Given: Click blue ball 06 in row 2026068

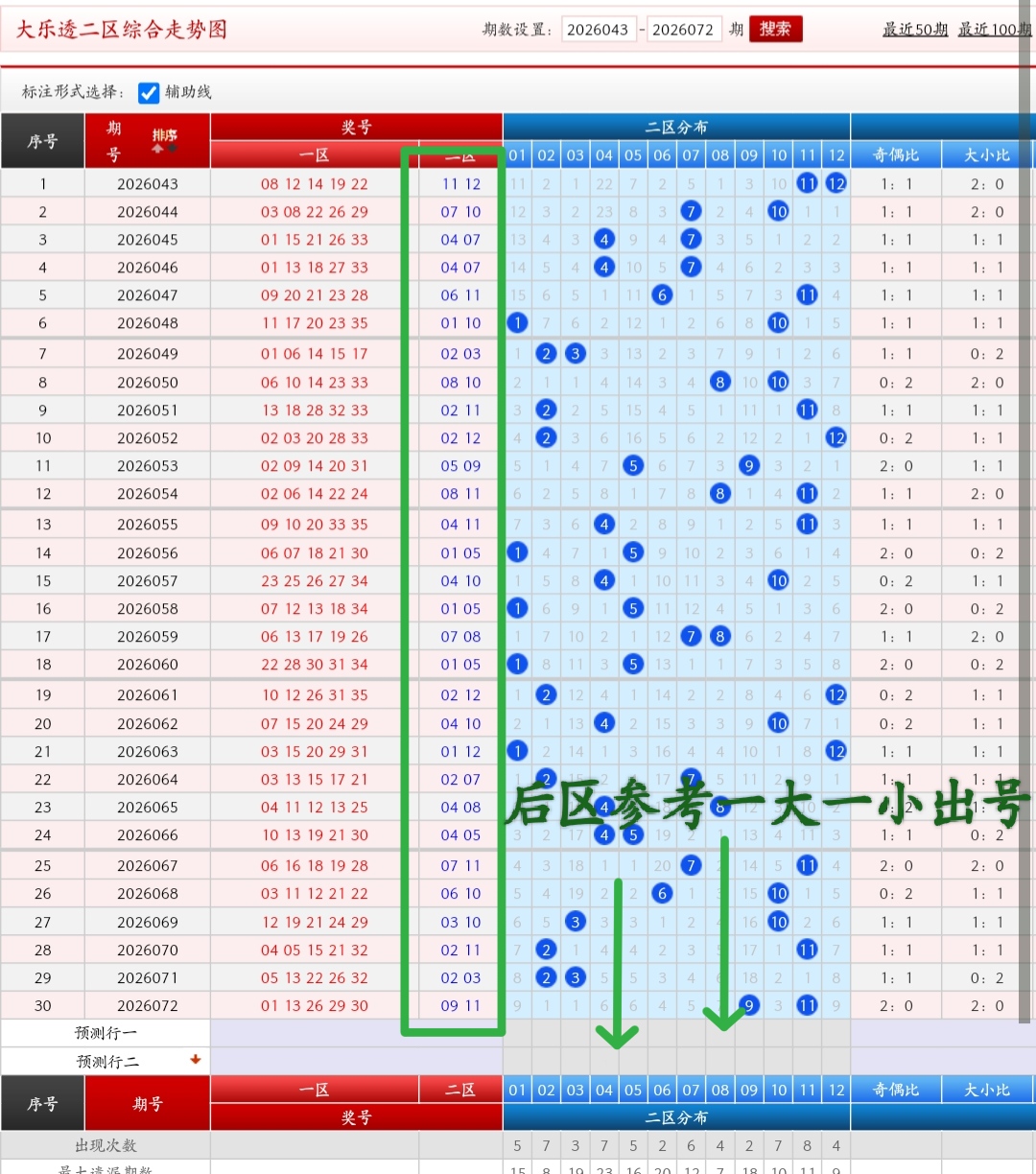Looking at the screenshot, I should [x=662, y=893].
